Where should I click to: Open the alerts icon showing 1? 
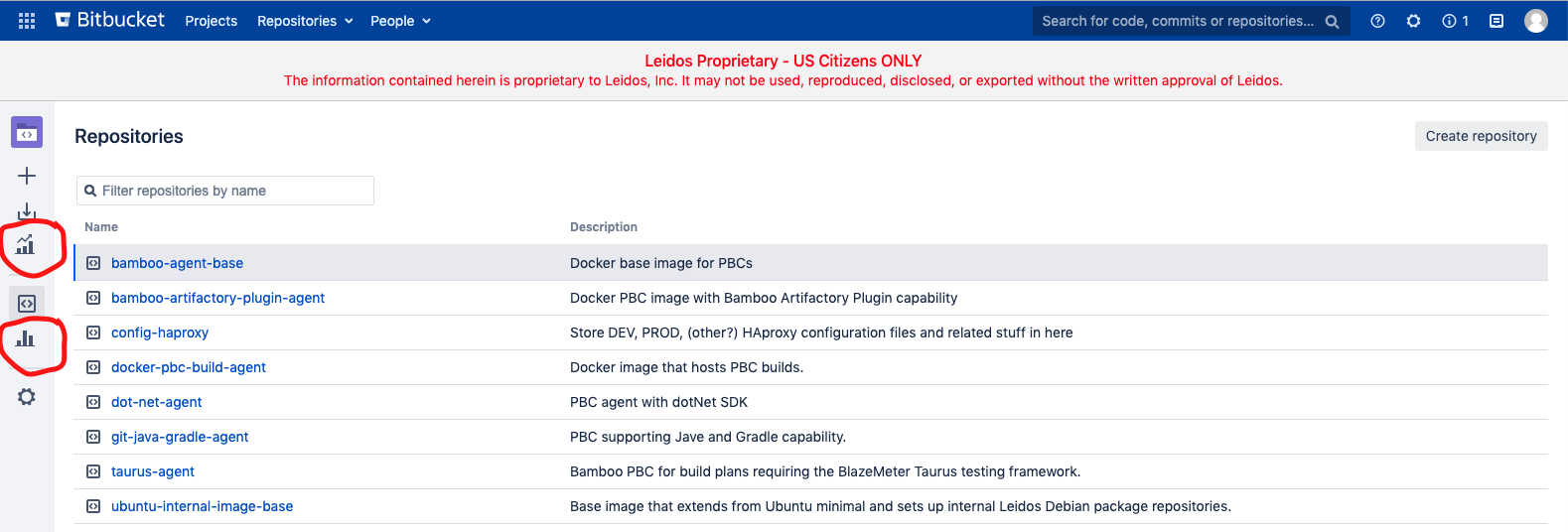click(1455, 21)
